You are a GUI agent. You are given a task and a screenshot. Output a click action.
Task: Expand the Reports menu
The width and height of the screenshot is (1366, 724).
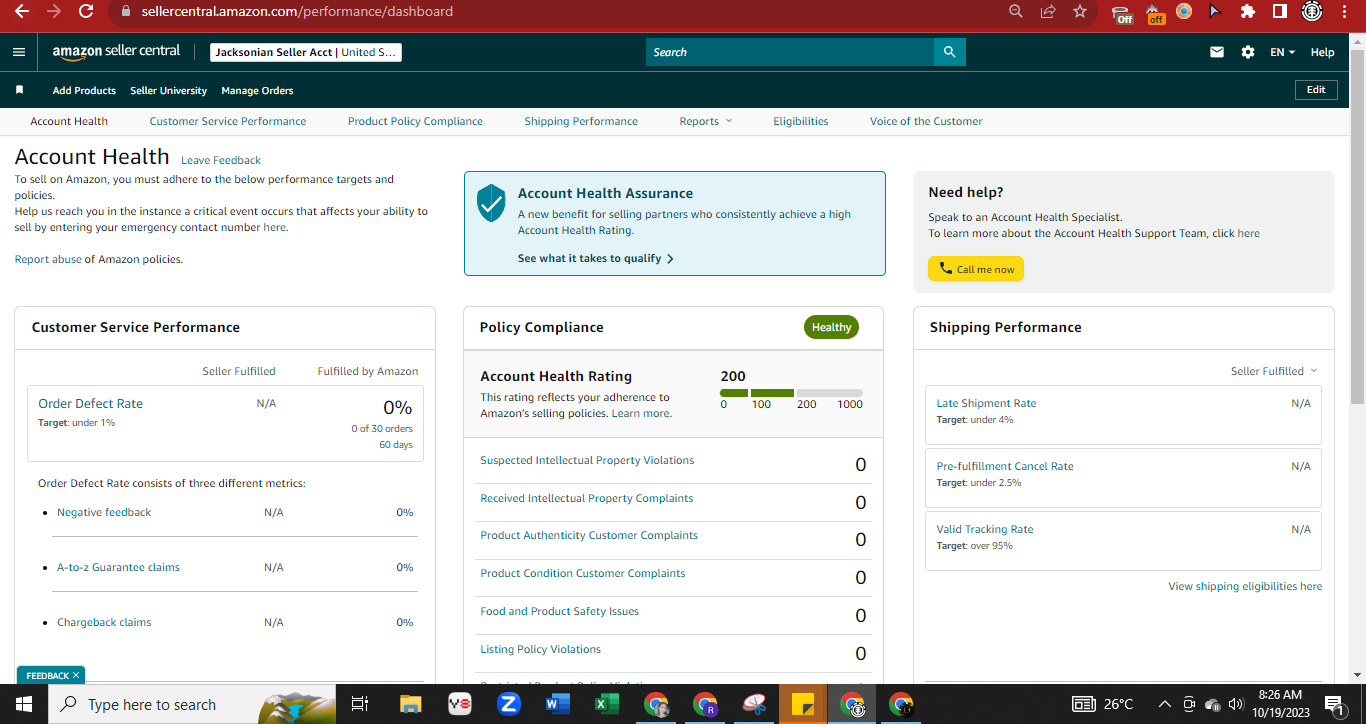(706, 121)
